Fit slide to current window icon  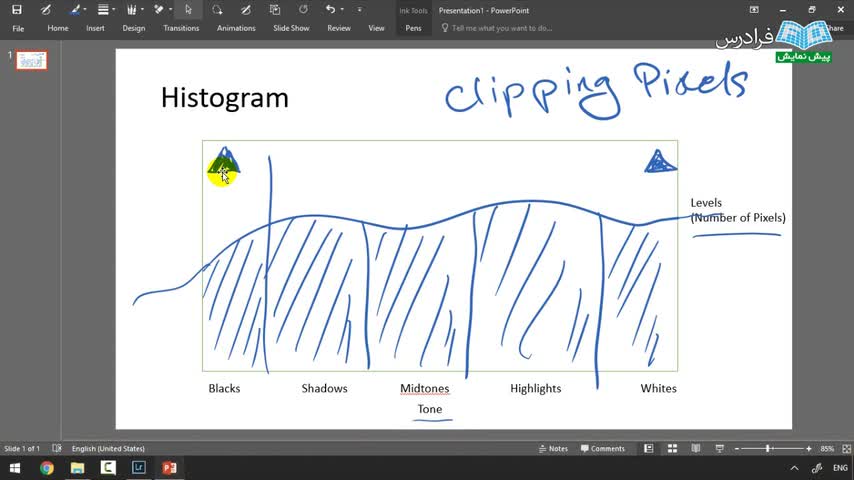pyautogui.click(x=846, y=448)
